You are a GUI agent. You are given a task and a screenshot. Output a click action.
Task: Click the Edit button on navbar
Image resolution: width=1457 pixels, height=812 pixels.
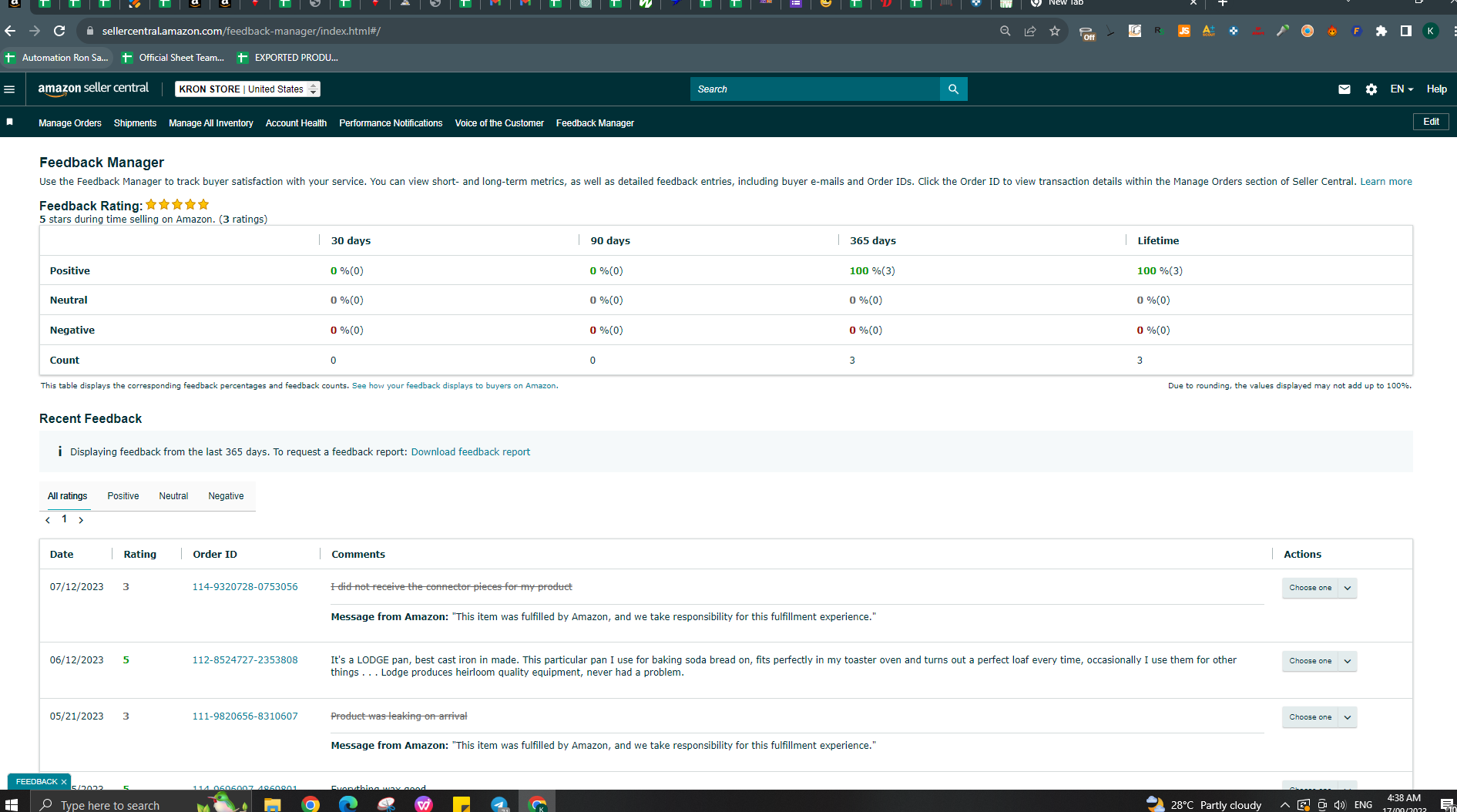tap(1431, 122)
